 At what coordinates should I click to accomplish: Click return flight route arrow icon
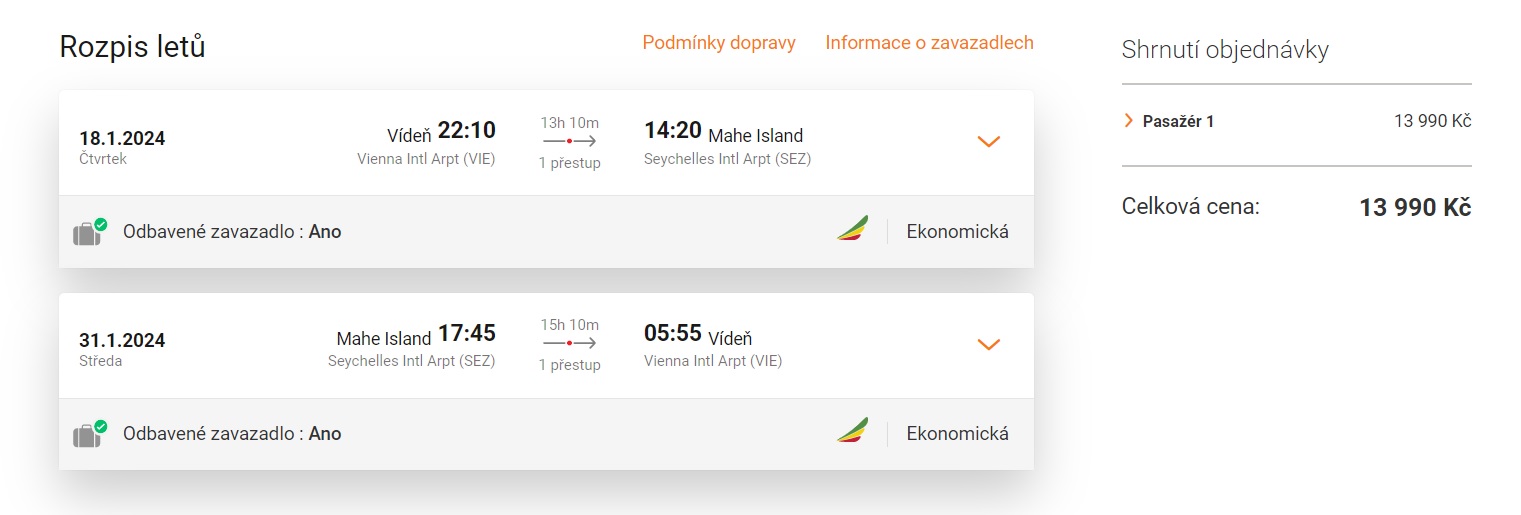(x=569, y=344)
